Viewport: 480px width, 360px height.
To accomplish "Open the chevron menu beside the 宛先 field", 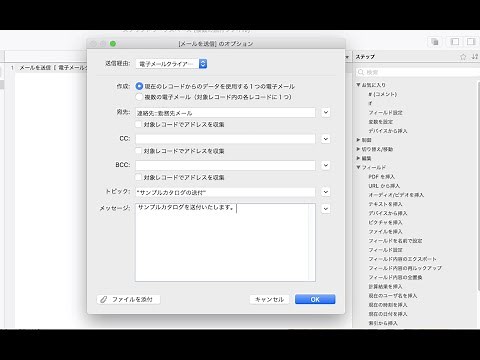I will [326, 112].
